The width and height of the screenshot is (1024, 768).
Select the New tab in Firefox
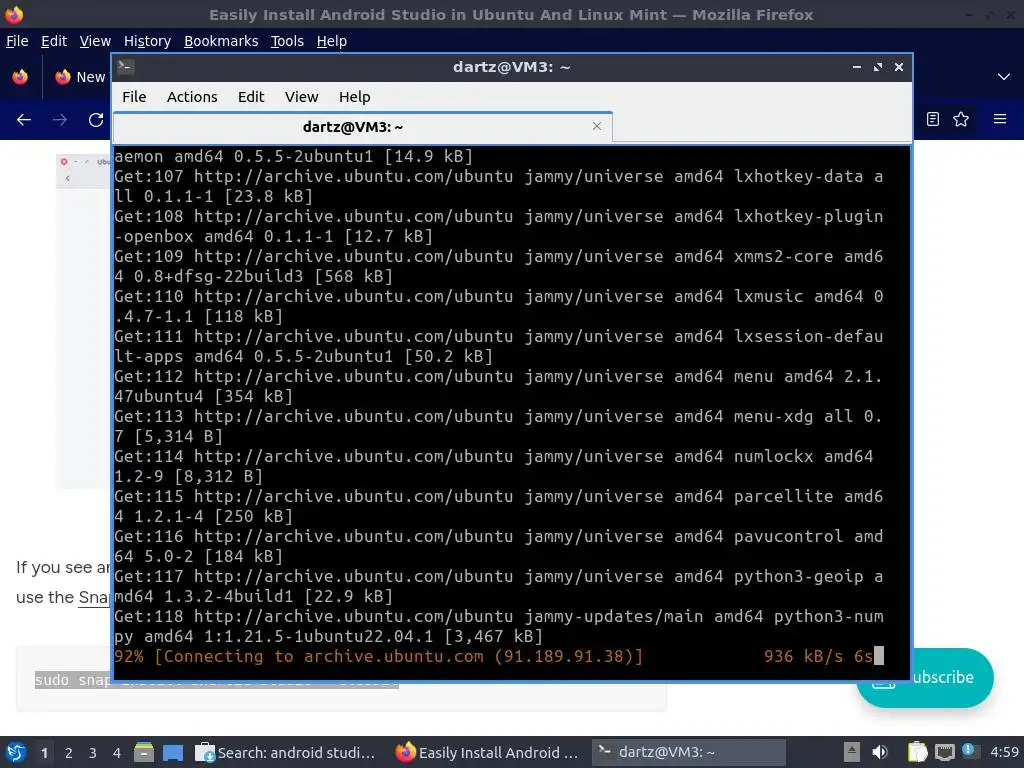point(80,77)
